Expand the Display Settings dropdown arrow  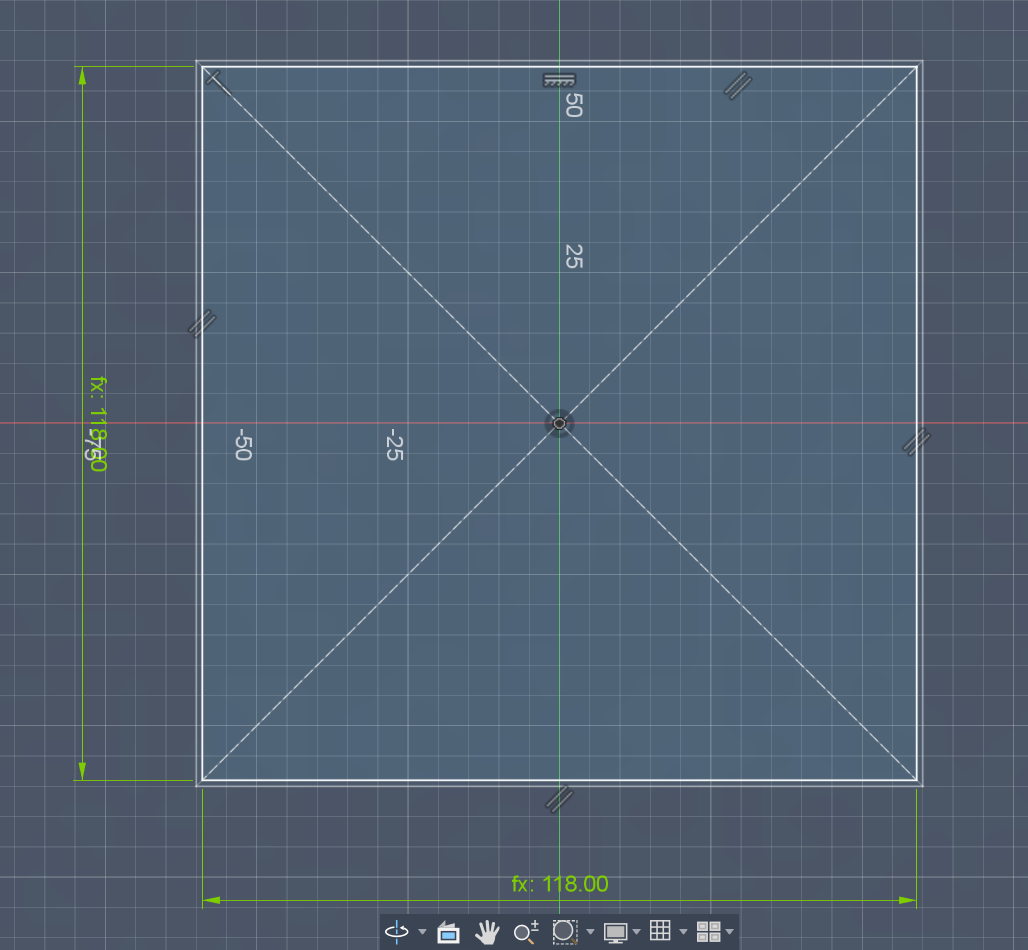coord(637,932)
